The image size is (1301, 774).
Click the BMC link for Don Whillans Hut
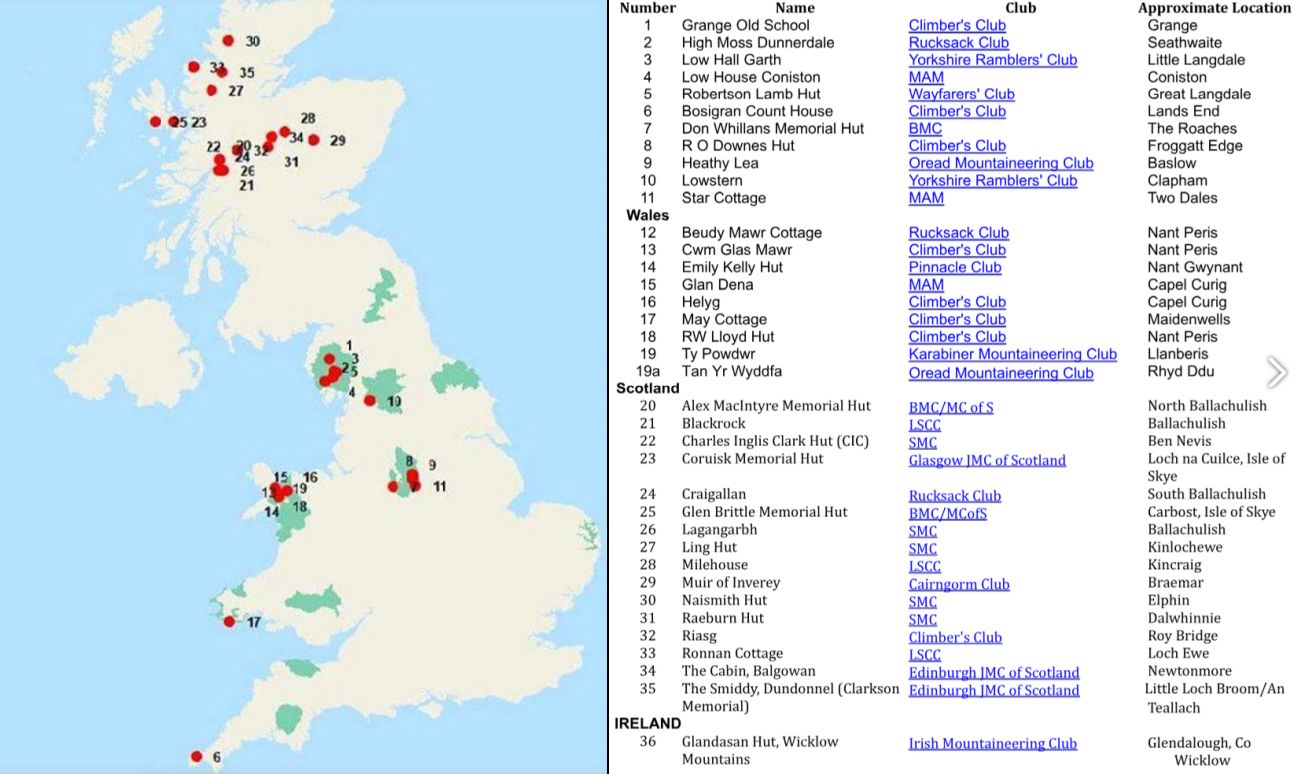[925, 128]
